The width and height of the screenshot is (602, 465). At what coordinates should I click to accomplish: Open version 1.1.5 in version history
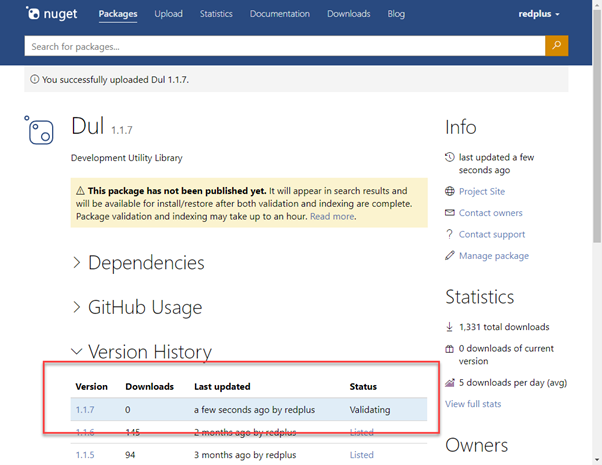(x=85, y=455)
